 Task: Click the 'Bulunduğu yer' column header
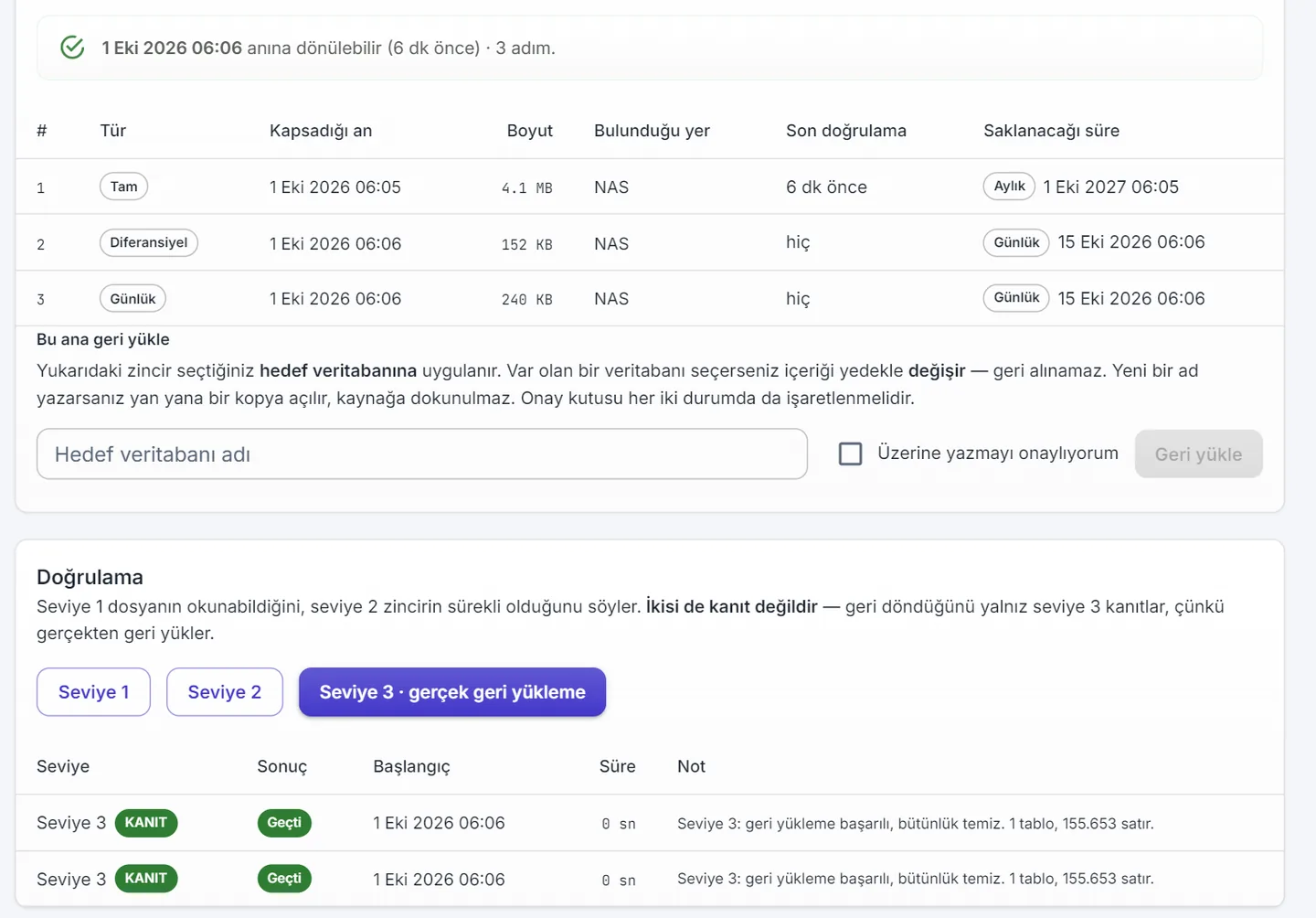coord(652,131)
